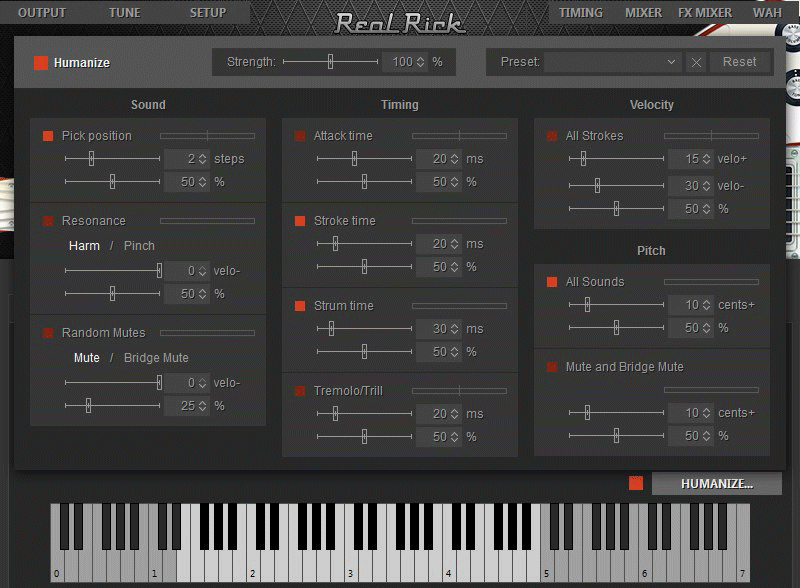Adjust the Resonance percent slider

(112, 293)
